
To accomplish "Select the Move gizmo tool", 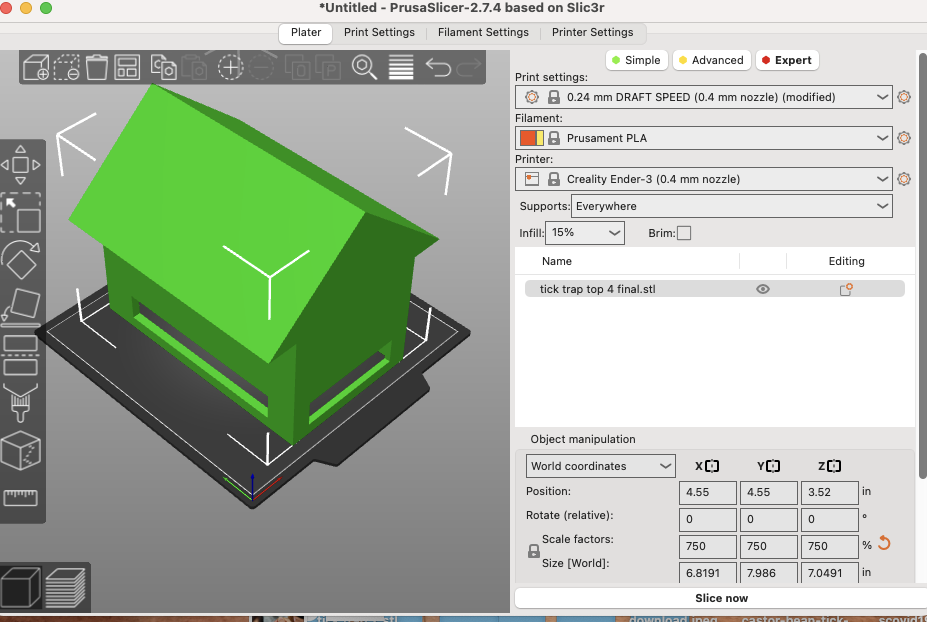I will (x=21, y=165).
